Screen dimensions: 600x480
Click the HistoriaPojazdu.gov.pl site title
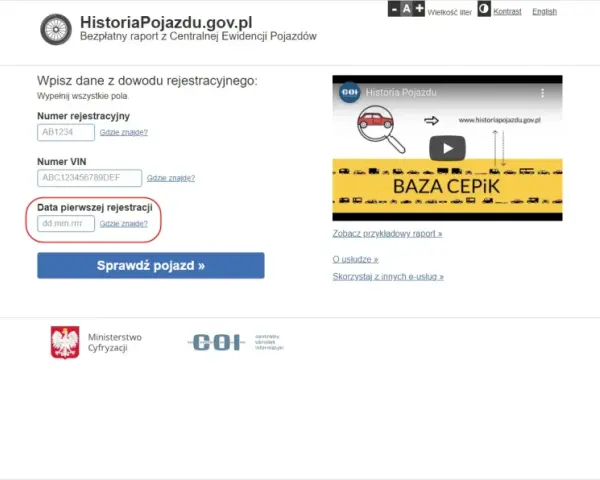click(x=166, y=23)
